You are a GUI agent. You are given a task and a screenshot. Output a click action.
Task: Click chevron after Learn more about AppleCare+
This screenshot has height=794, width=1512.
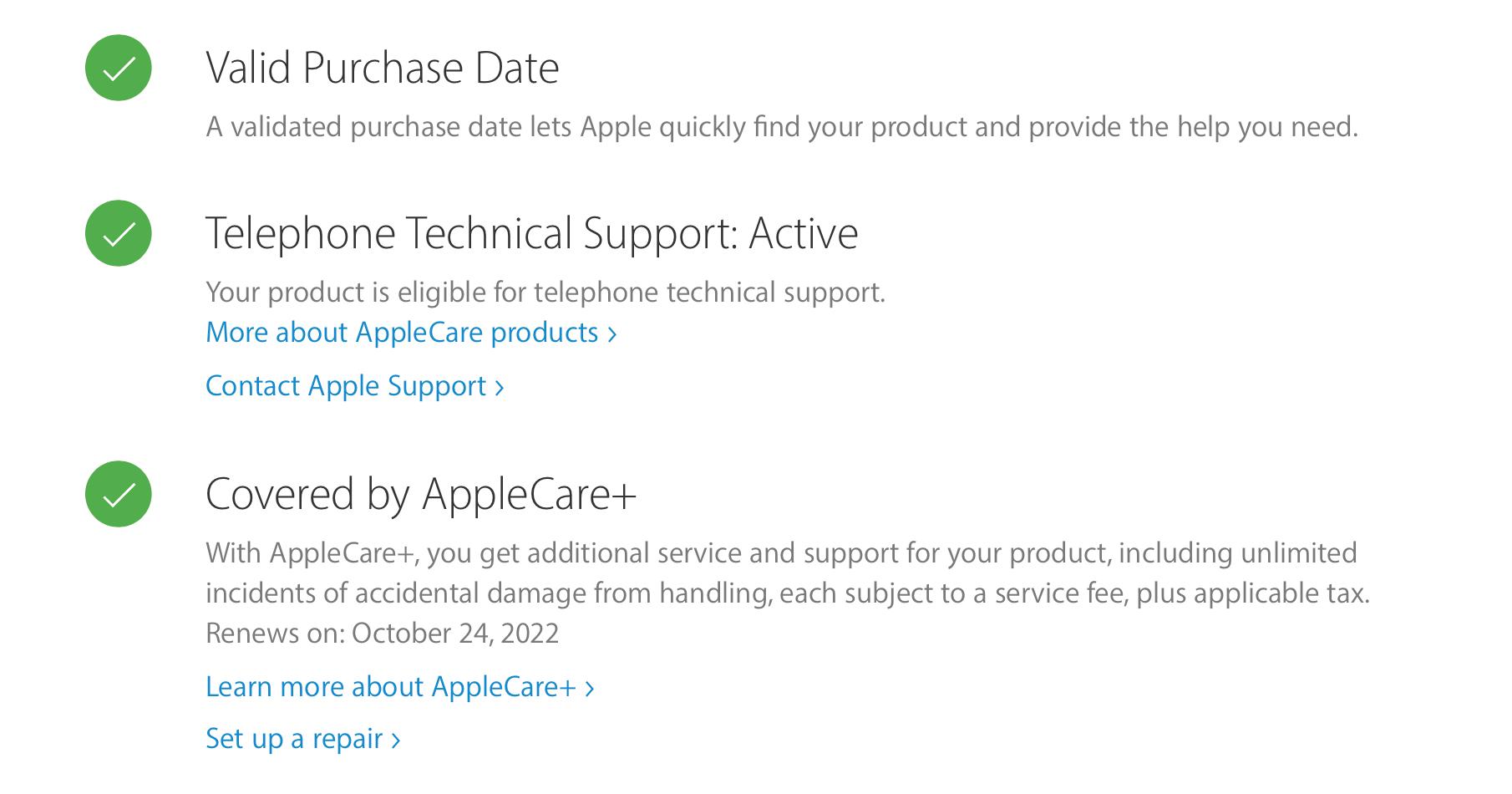[590, 689]
